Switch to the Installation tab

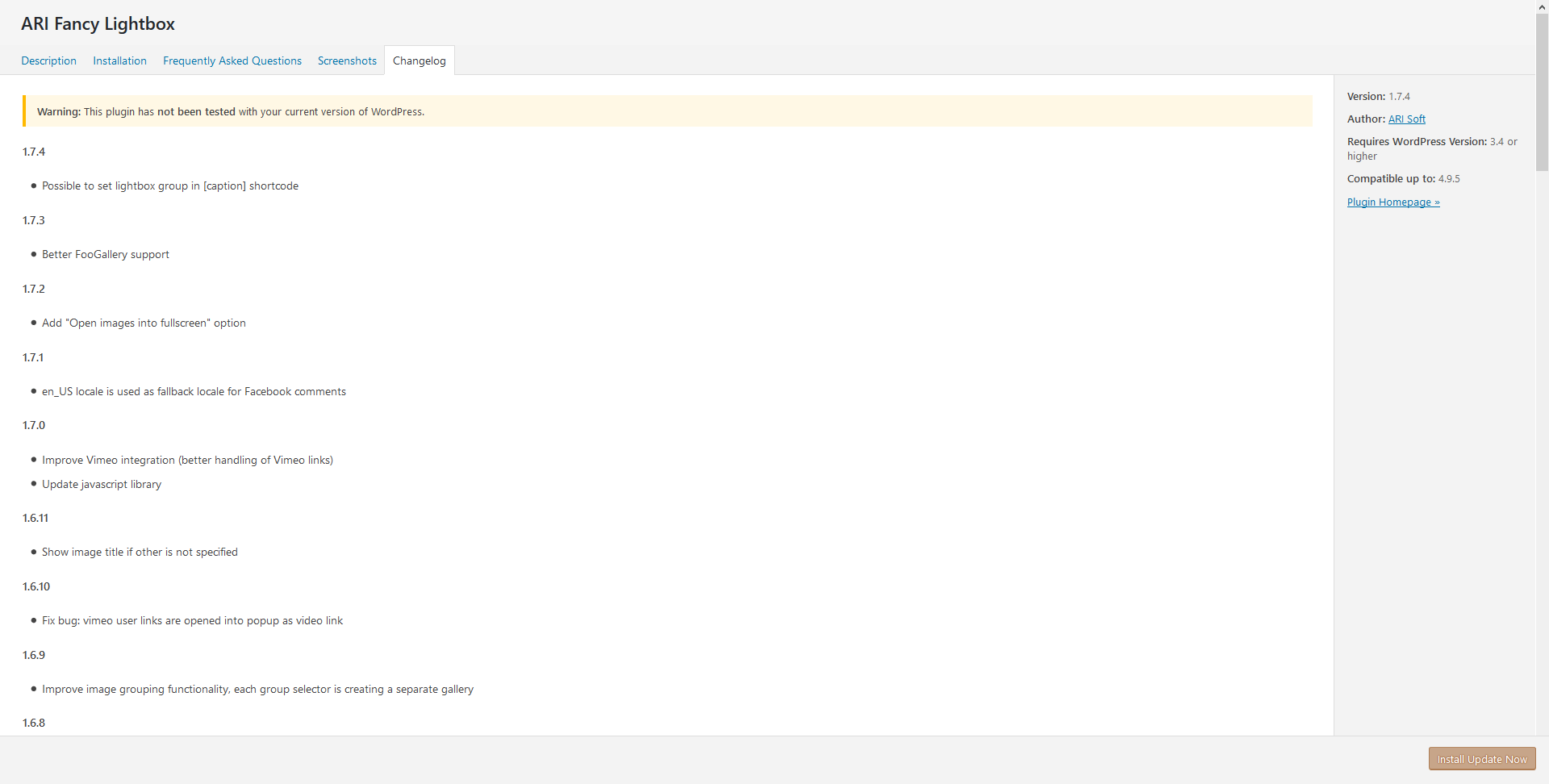pyautogui.click(x=119, y=60)
